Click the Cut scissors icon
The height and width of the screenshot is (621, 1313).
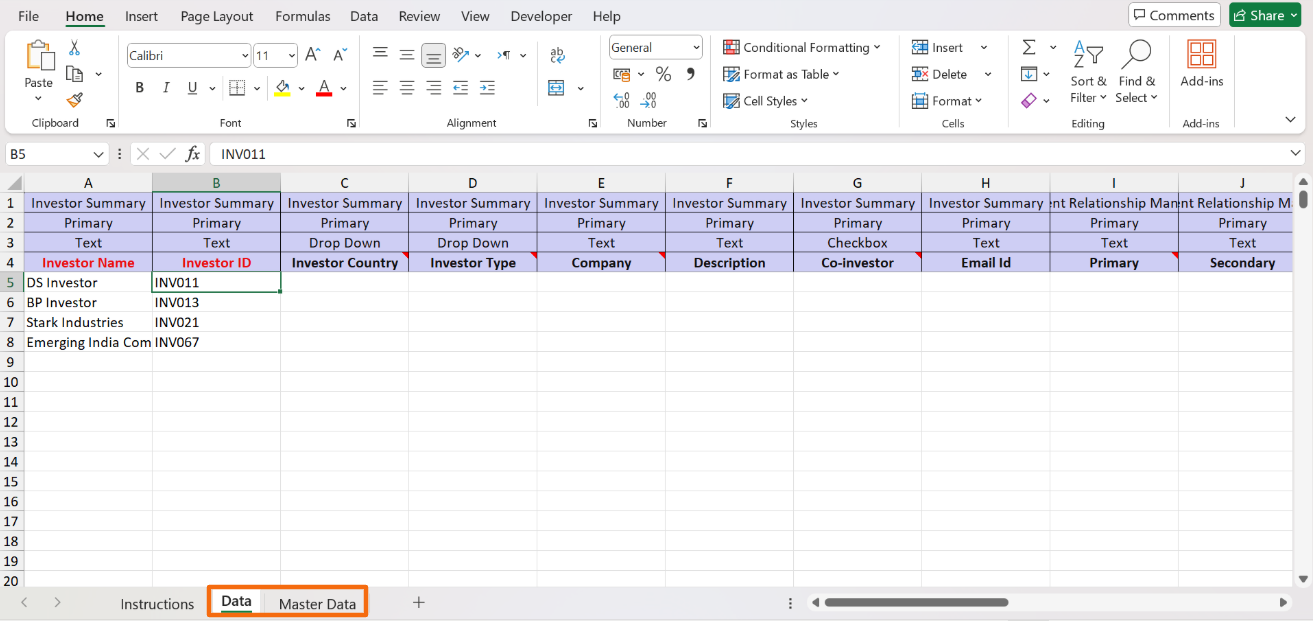[74, 48]
